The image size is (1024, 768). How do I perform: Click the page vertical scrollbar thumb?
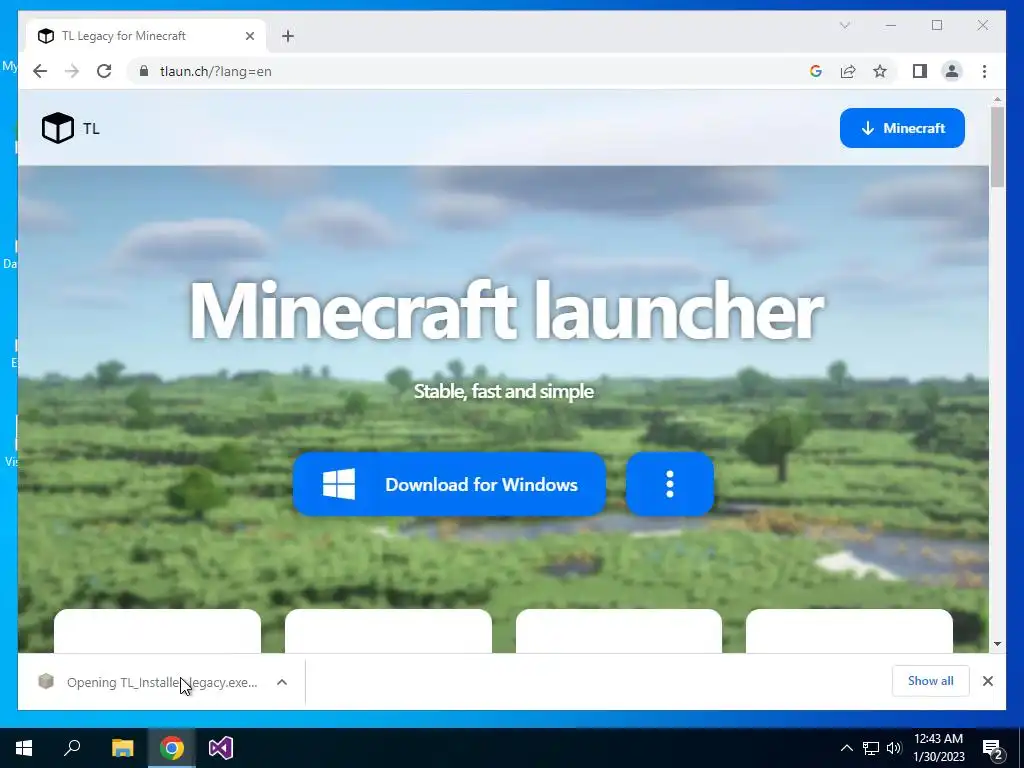997,147
